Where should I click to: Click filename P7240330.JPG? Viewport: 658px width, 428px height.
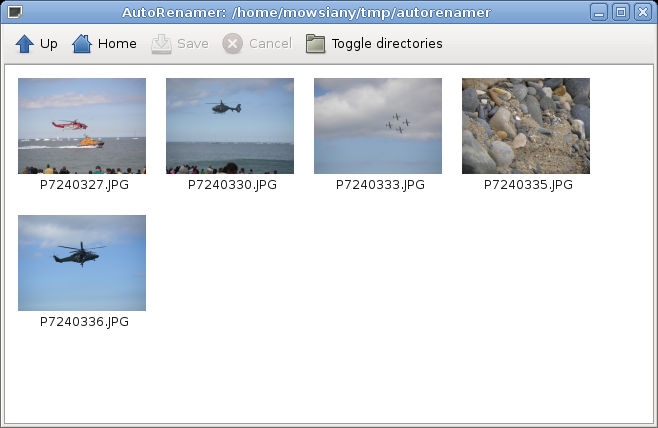click(x=232, y=185)
